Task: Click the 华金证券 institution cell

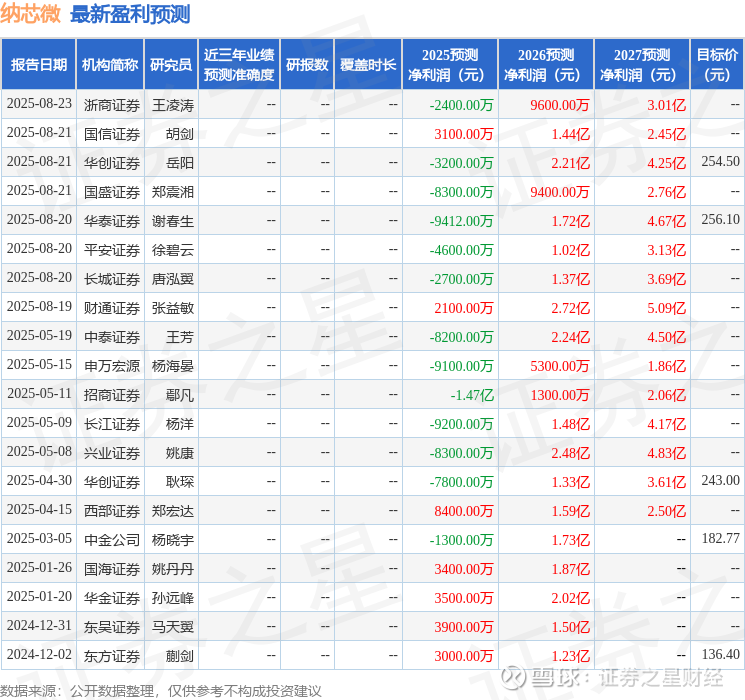Action: 112,598
